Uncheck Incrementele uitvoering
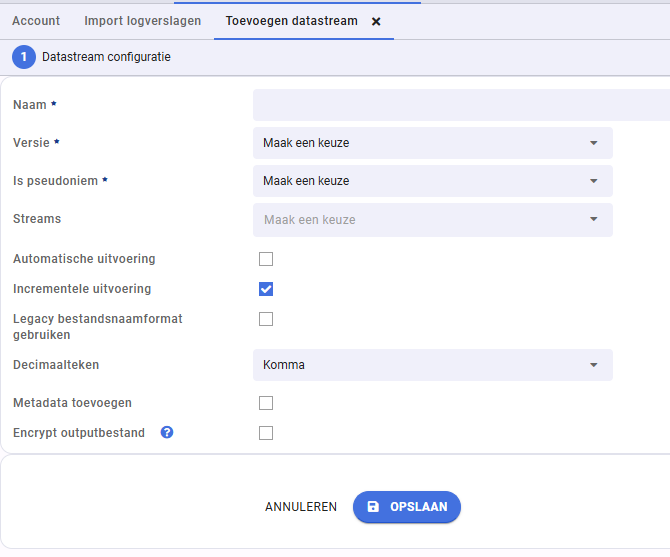Viewport: 670px width, 557px height. tap(266, 289)
